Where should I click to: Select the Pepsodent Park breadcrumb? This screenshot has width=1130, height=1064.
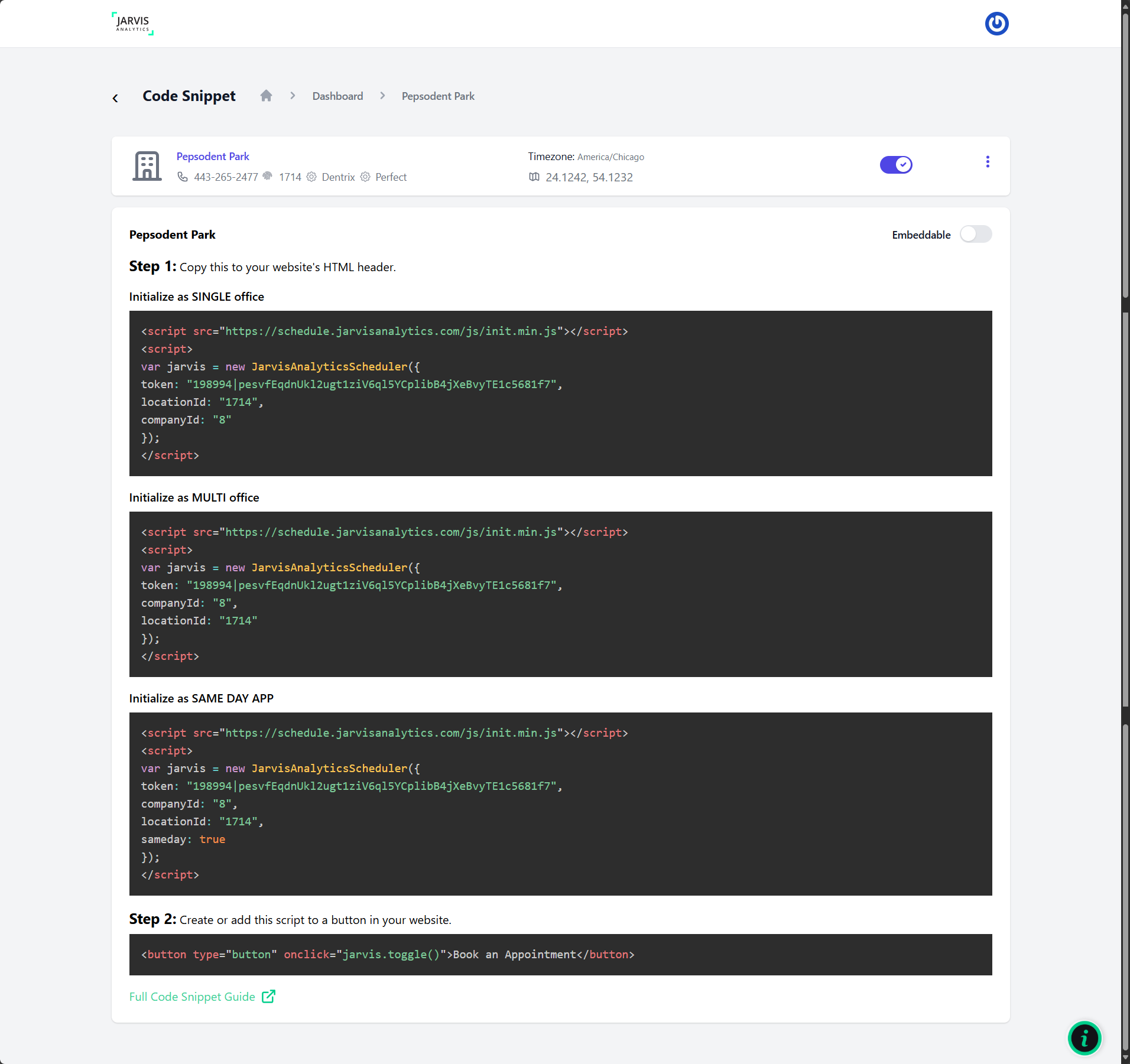click(x=438, y=96)
